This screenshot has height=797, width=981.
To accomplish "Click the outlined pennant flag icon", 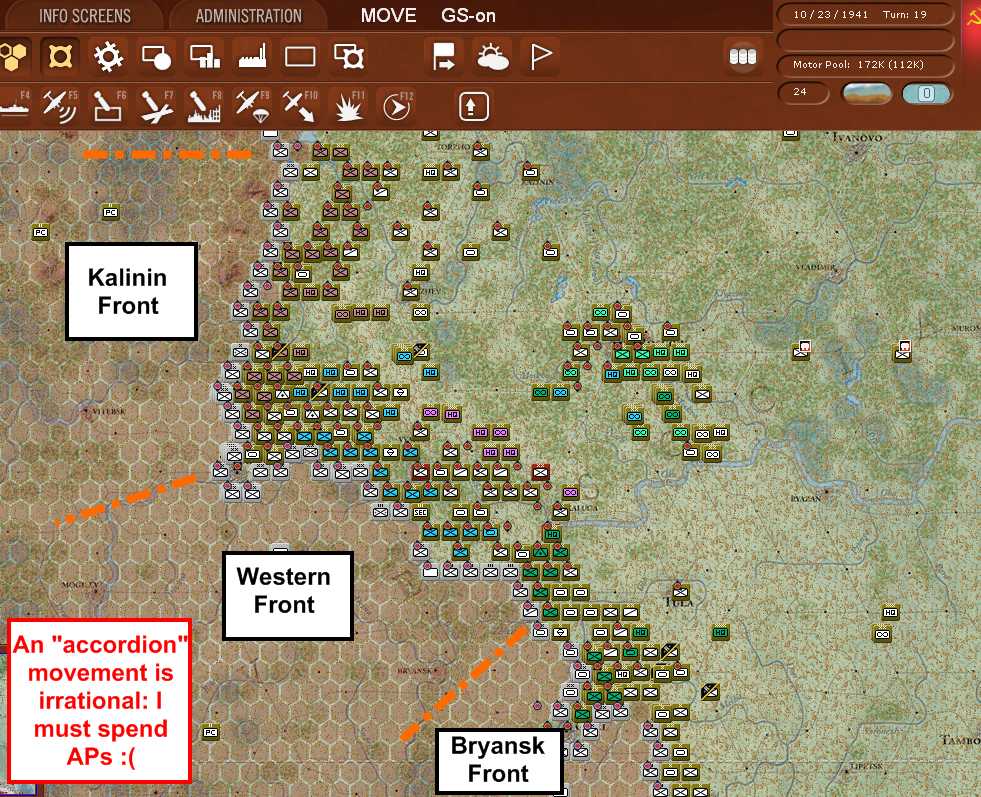I will 541,57.
